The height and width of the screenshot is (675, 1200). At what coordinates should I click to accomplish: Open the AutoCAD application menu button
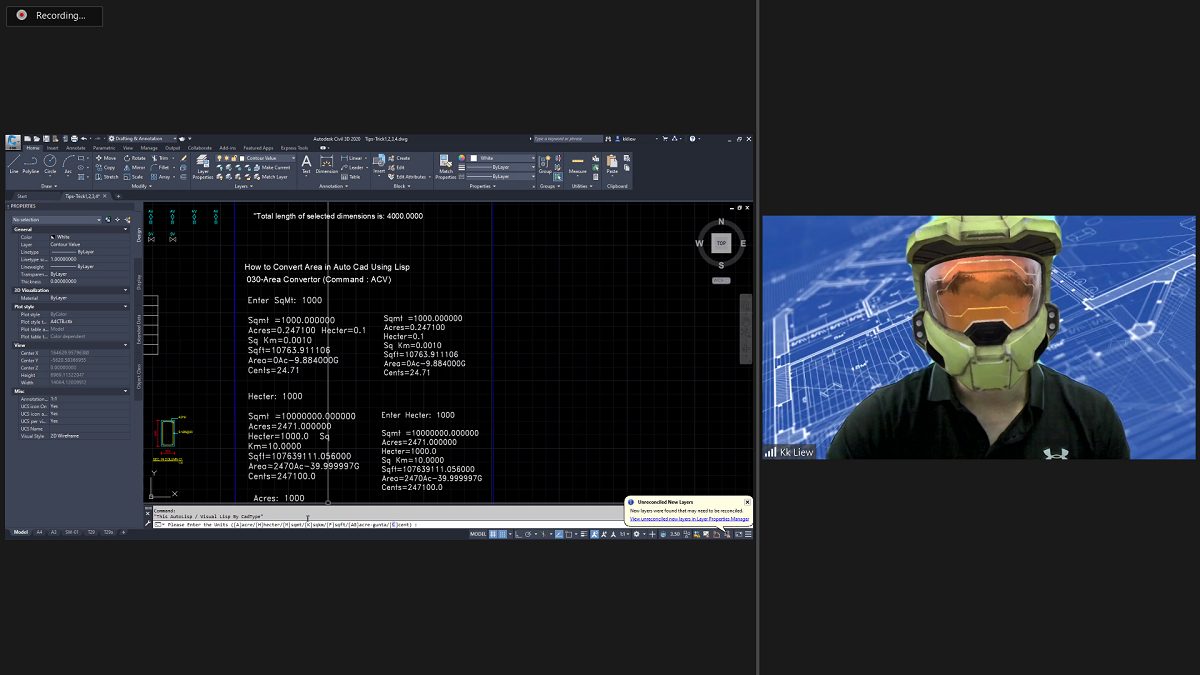pos(13,141)
